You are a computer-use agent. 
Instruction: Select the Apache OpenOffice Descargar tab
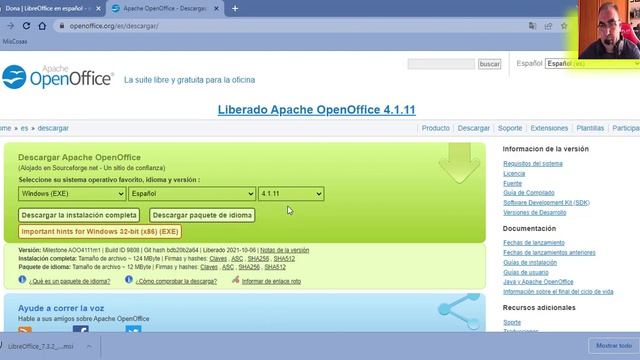[x=164, y=8]
